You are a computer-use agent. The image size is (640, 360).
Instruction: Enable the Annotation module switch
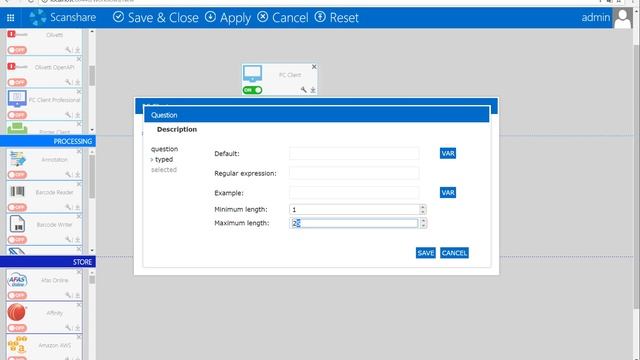point(17,175)
